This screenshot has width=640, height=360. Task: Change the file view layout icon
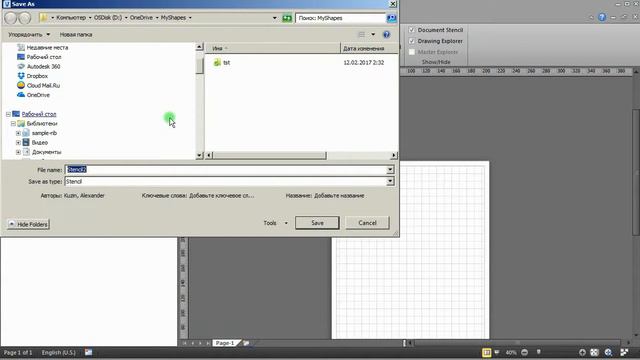tap(362, 35)
